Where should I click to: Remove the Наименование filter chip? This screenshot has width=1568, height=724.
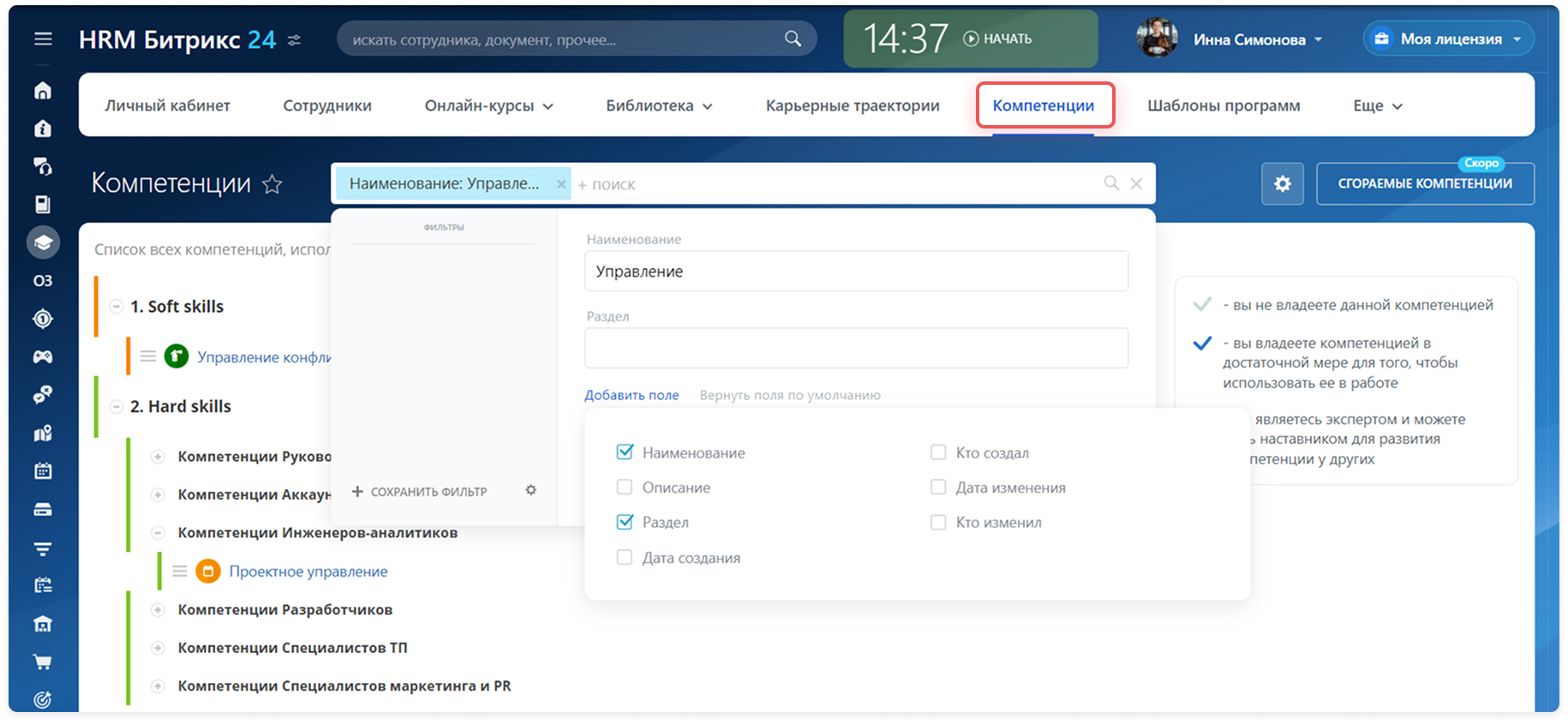tap(561, 184)
